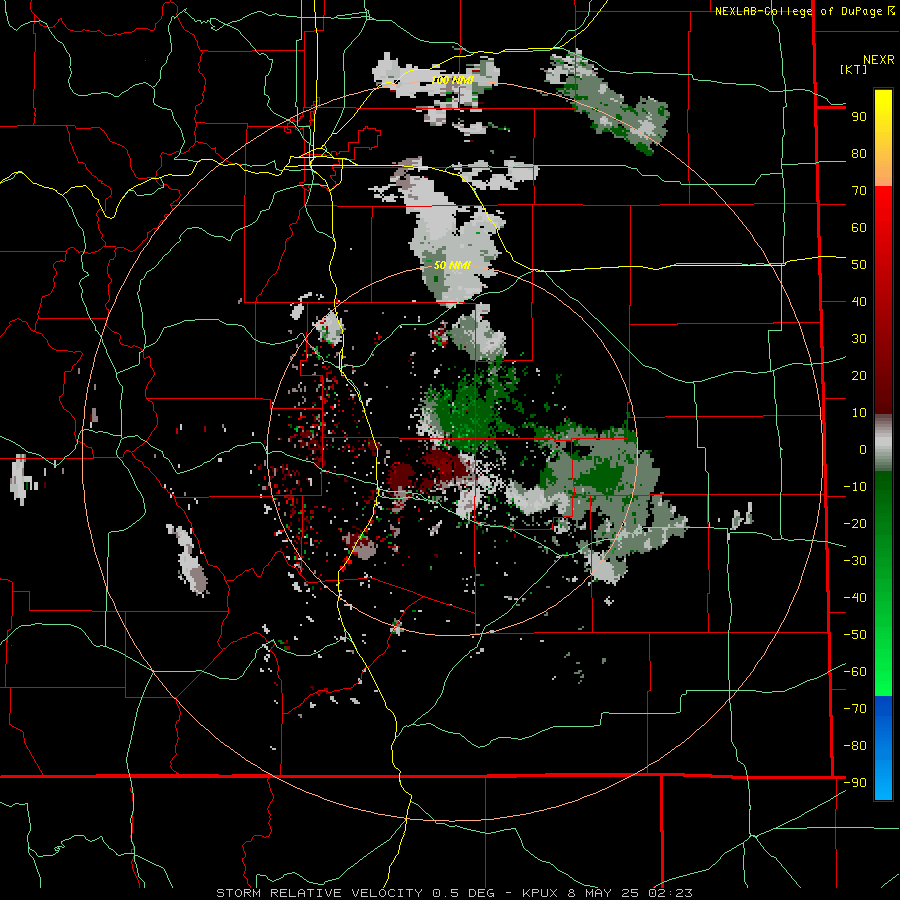Click the -80 value on the velocity scale
The height and width of the screenshot is (900, 900).
coord(855,746)
